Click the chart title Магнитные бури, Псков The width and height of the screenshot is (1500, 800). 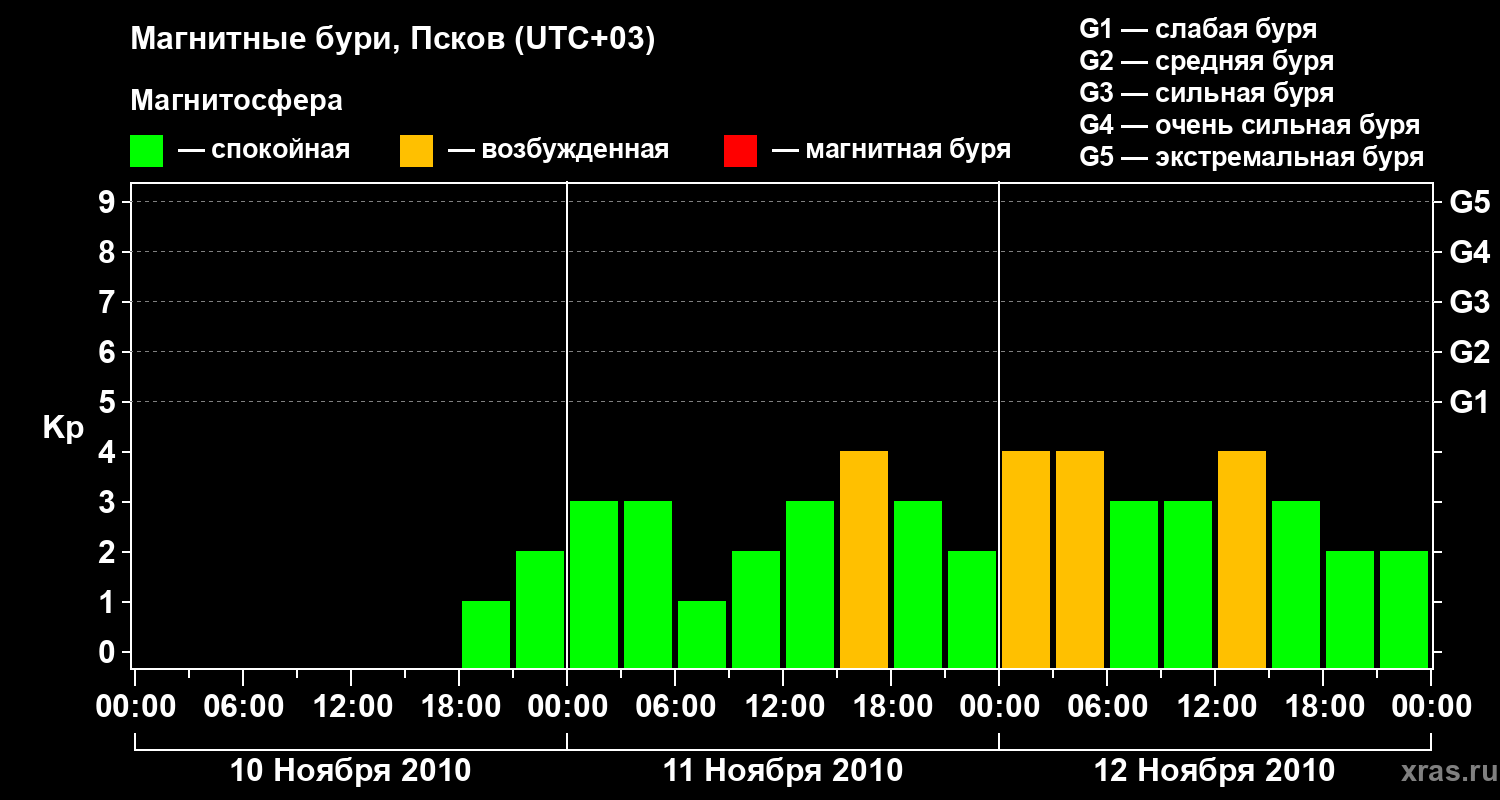pos(393,40)
